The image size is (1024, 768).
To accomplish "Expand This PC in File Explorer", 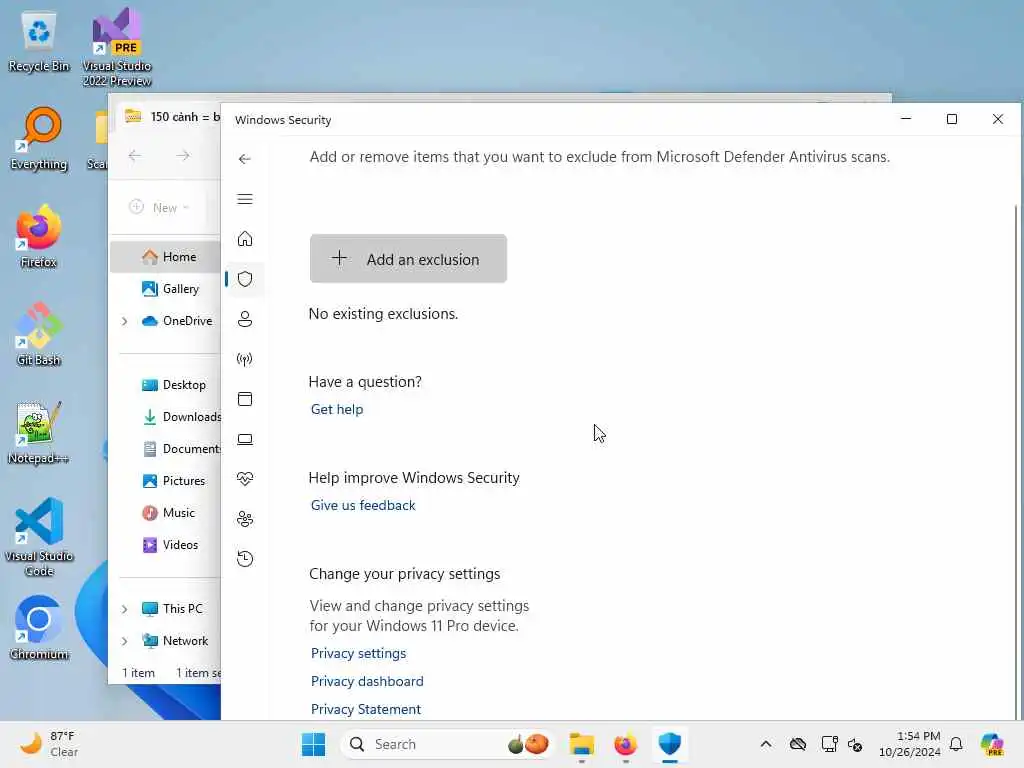I will [x=125, y=609].
